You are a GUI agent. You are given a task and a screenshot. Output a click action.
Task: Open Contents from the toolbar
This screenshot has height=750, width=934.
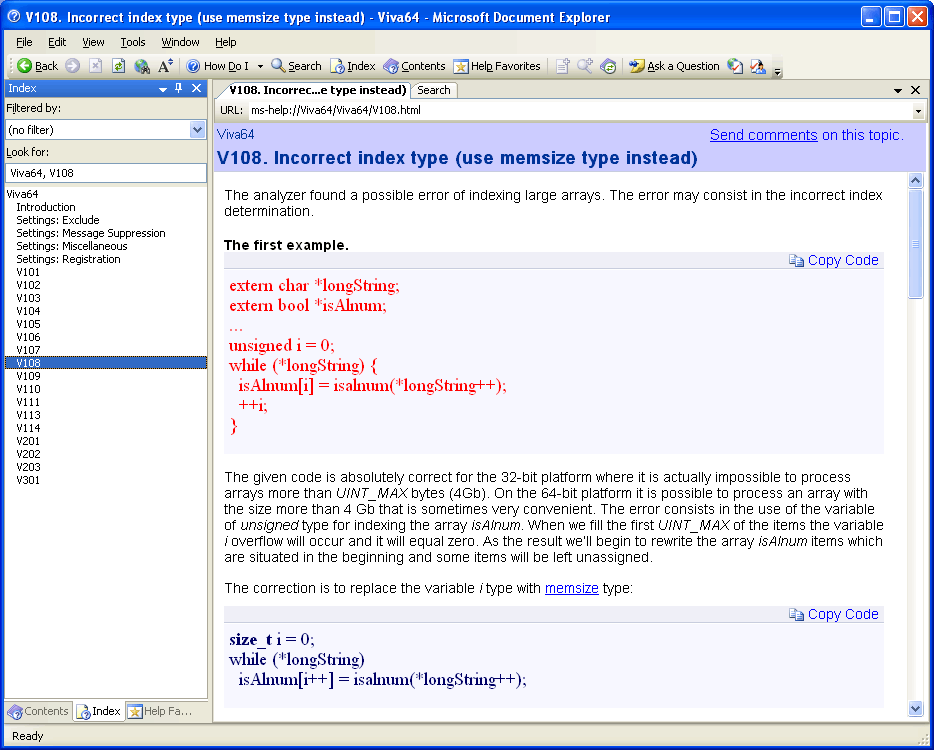[415, 66]
